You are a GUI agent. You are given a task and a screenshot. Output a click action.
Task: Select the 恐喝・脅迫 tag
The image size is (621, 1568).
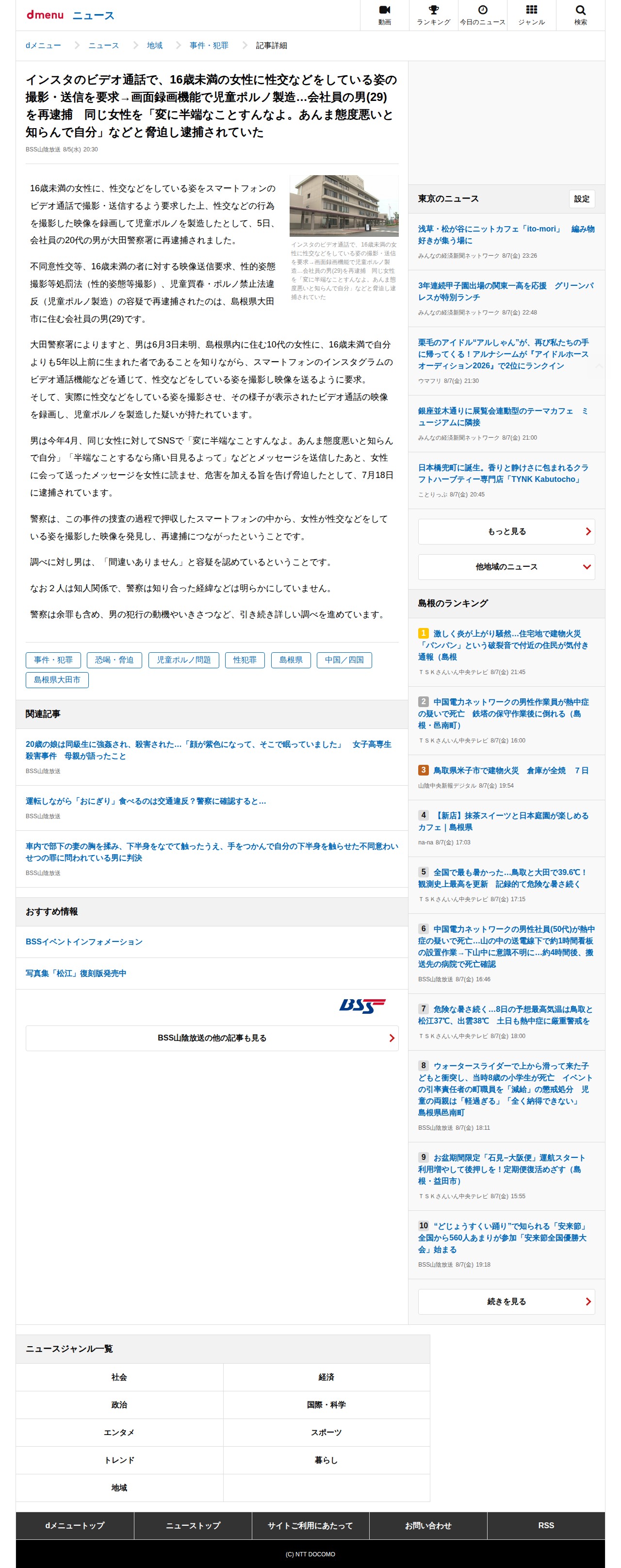[x=114, y=660]
